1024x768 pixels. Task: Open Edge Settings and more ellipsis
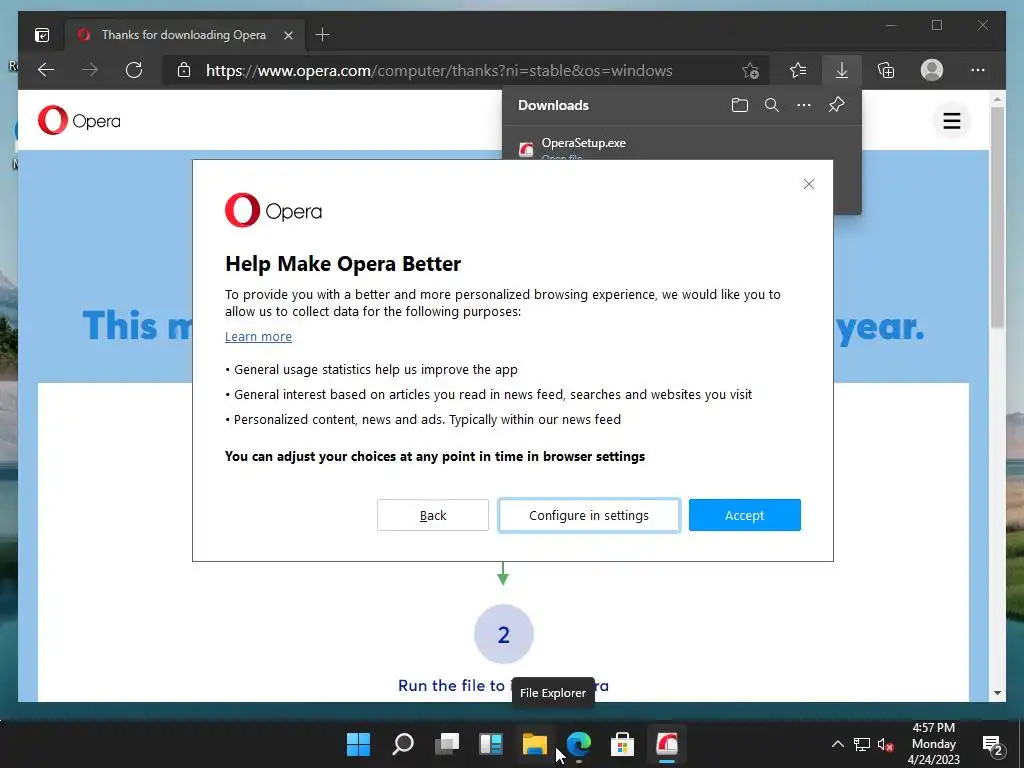(x=978, y=70)
